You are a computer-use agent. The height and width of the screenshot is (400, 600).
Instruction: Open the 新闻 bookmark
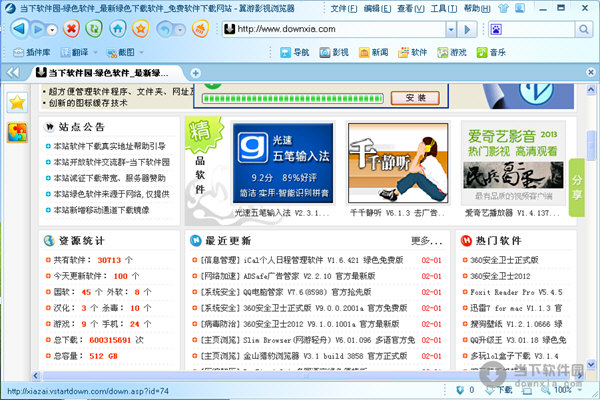coord(373,52)
